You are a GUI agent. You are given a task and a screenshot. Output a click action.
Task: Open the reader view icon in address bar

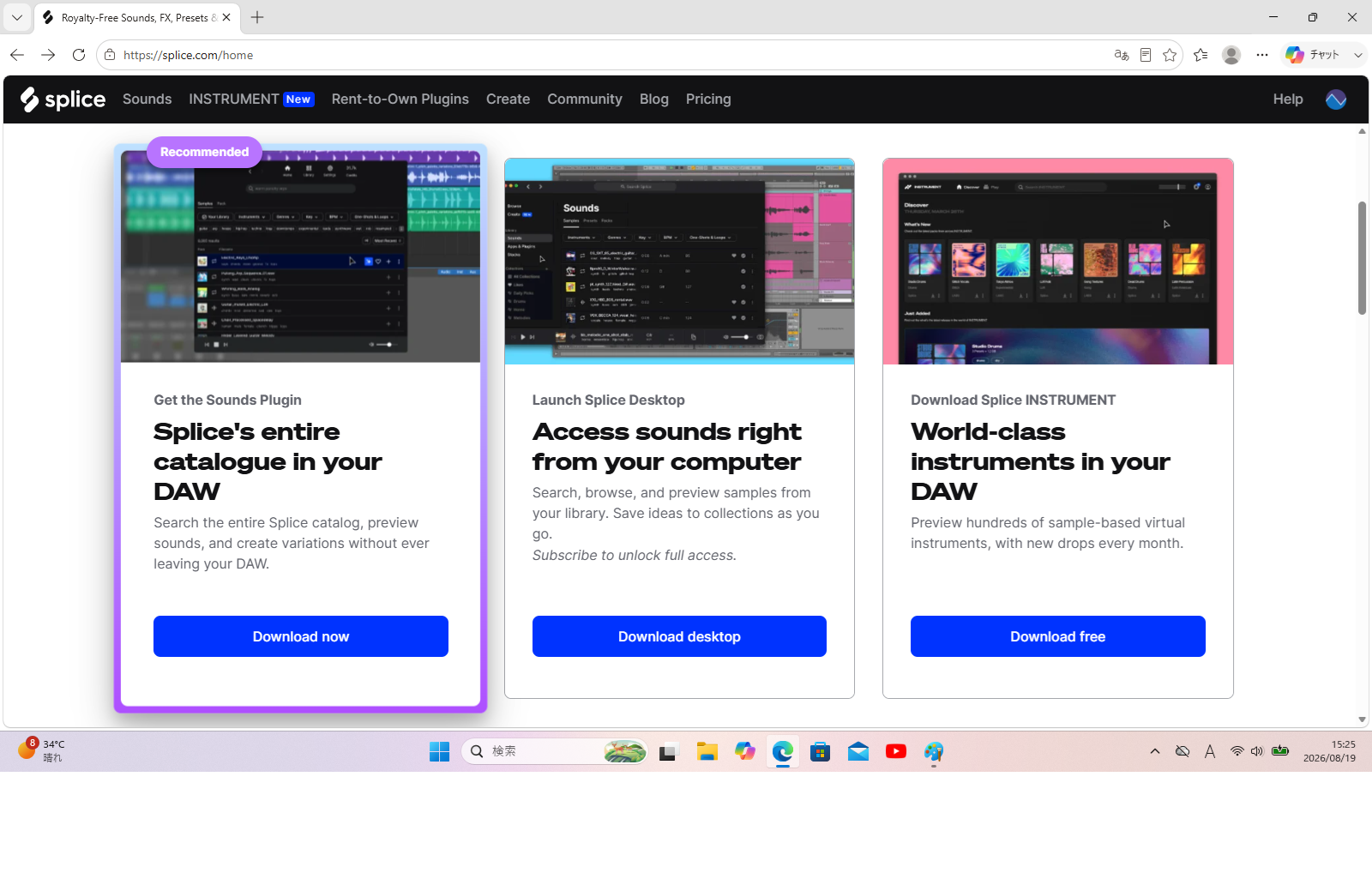[1146, 55]
